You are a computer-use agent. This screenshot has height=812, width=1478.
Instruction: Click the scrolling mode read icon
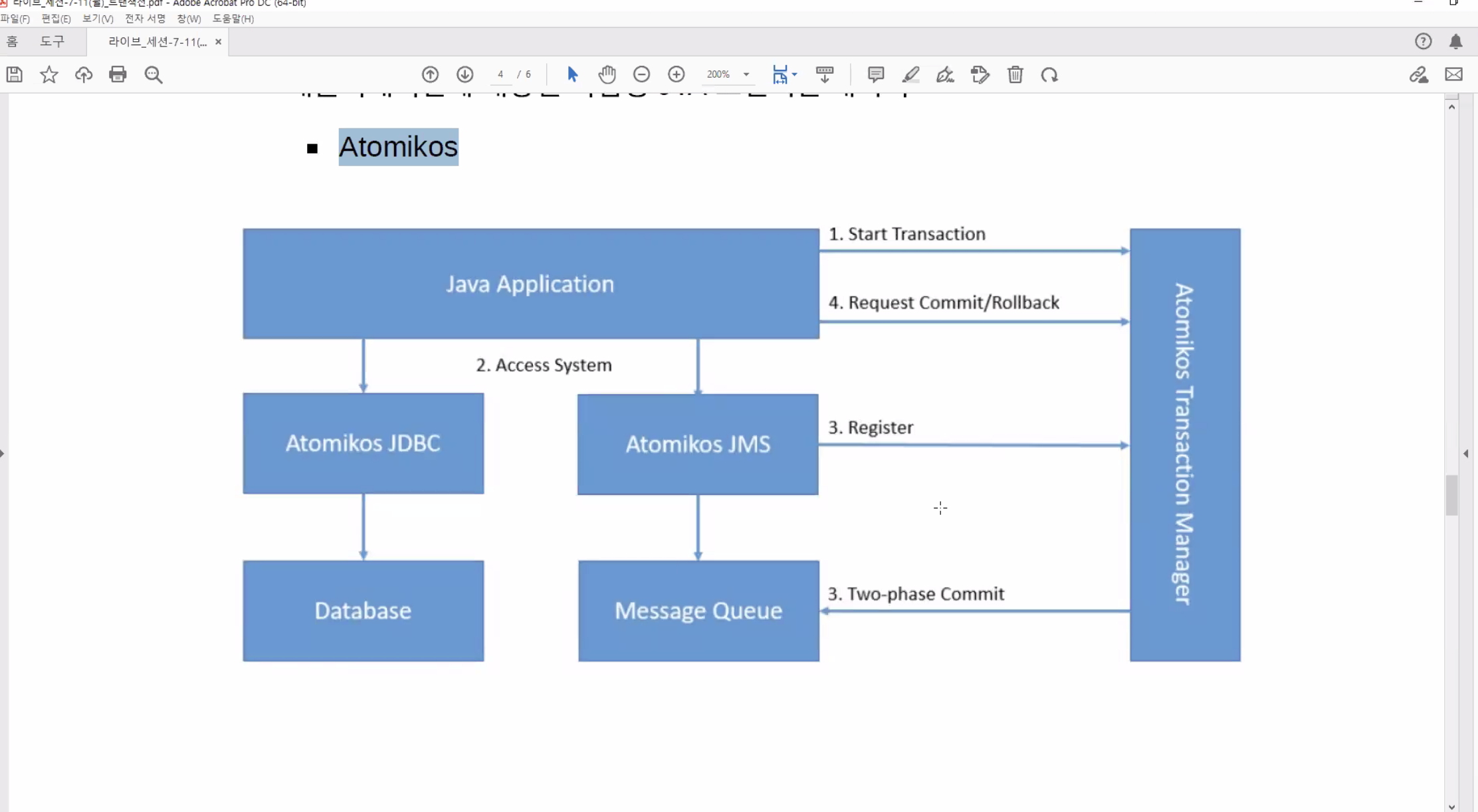[825, 74]
